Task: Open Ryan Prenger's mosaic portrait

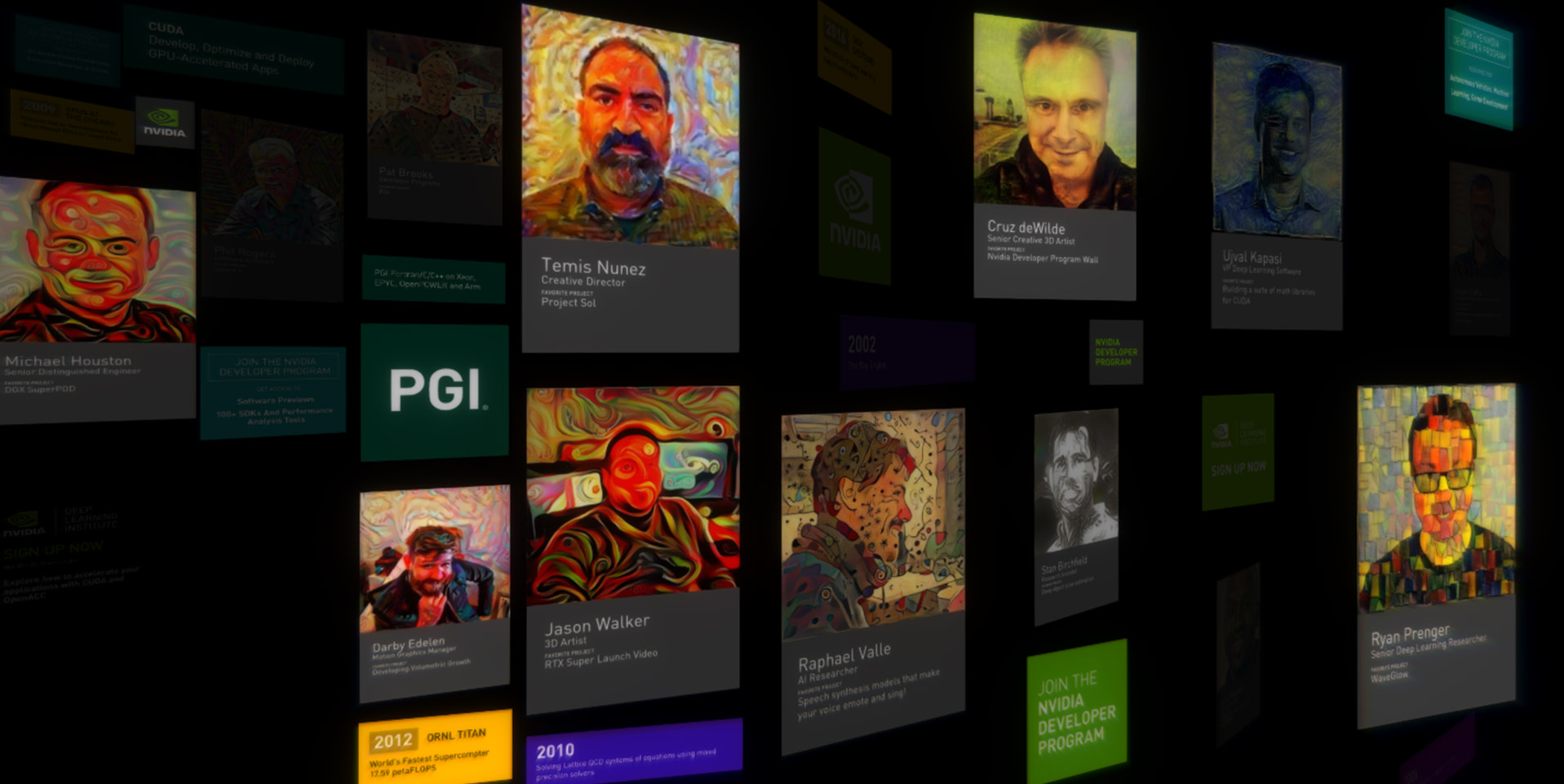Action: [x=1436, y=498]
